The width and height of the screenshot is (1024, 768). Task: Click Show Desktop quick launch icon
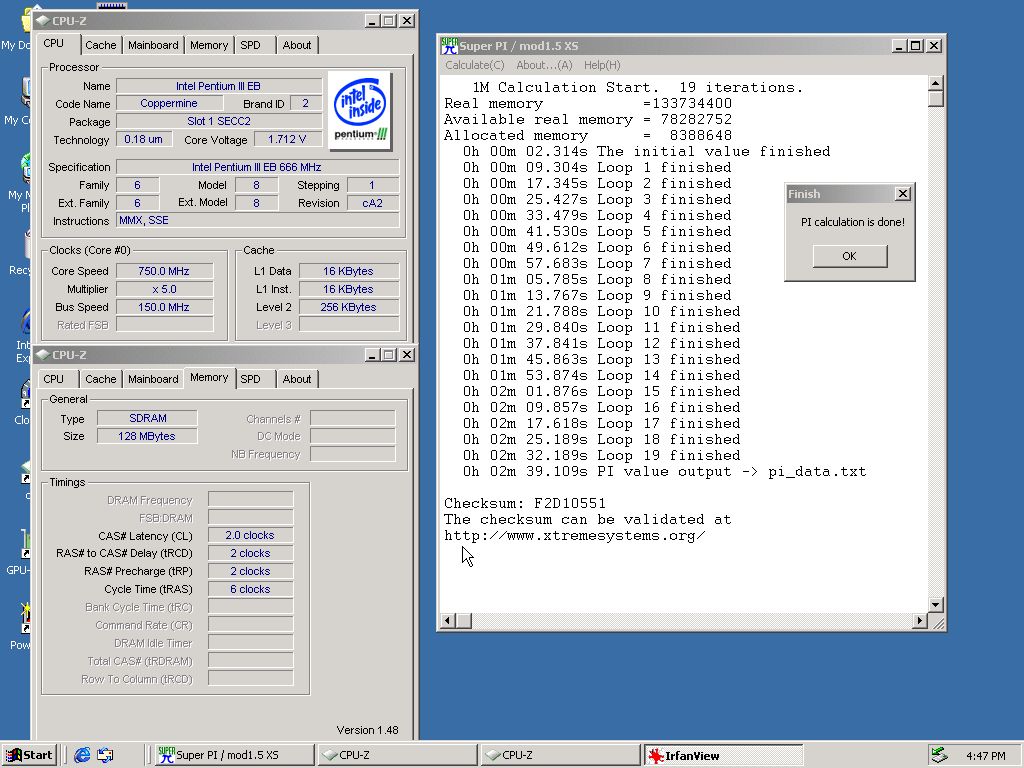pyautogui.click(x=105, y=755)
